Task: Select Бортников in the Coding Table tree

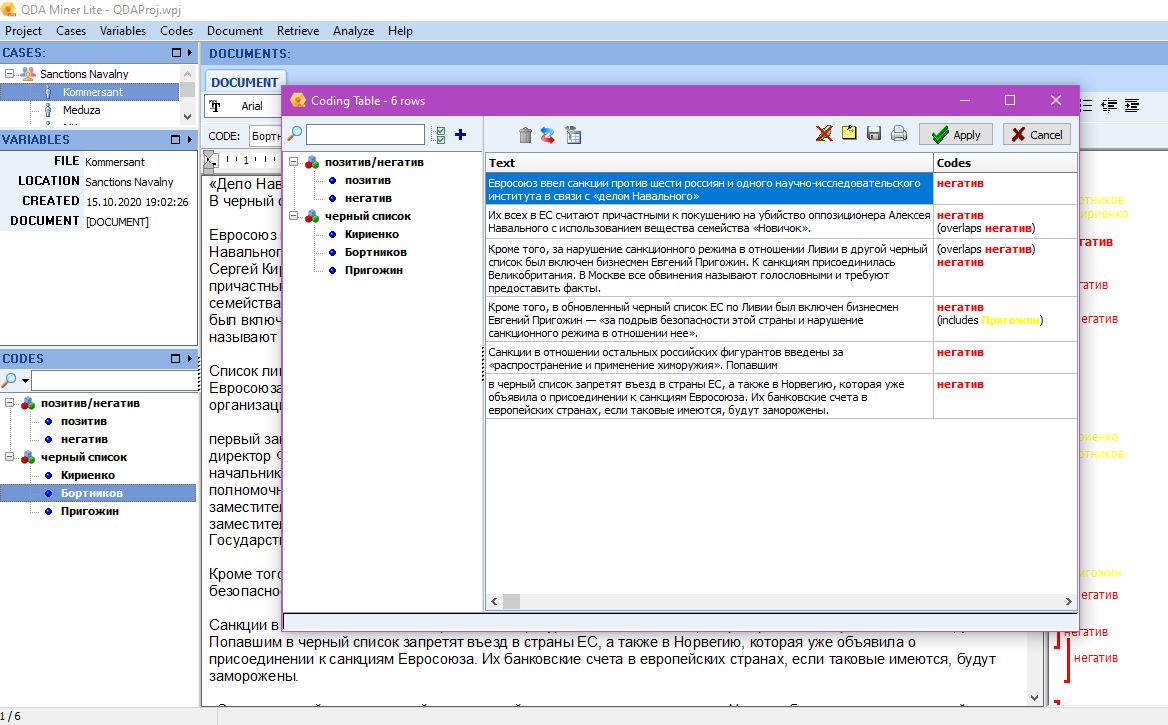Action: [x=375, y=252]
